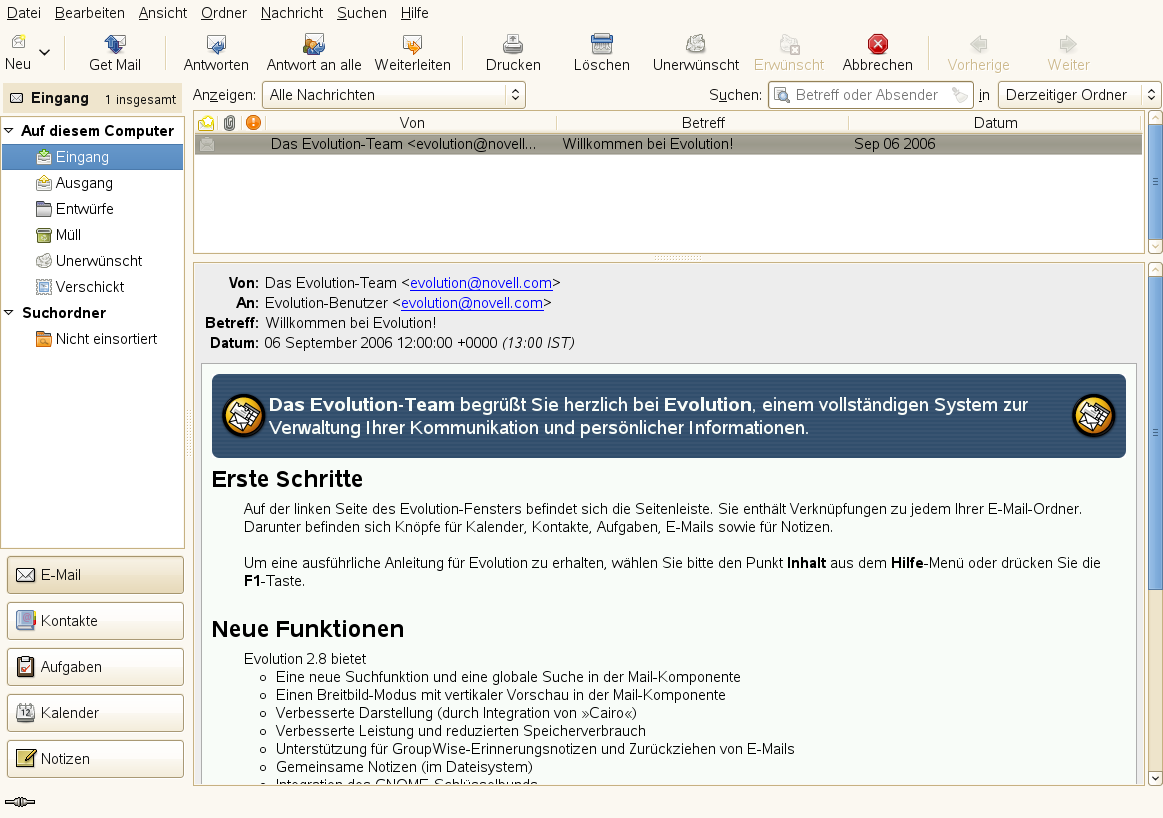Select the Eingang folder in sidebar
Screen dimensions: 1163x818
(93, 157)
